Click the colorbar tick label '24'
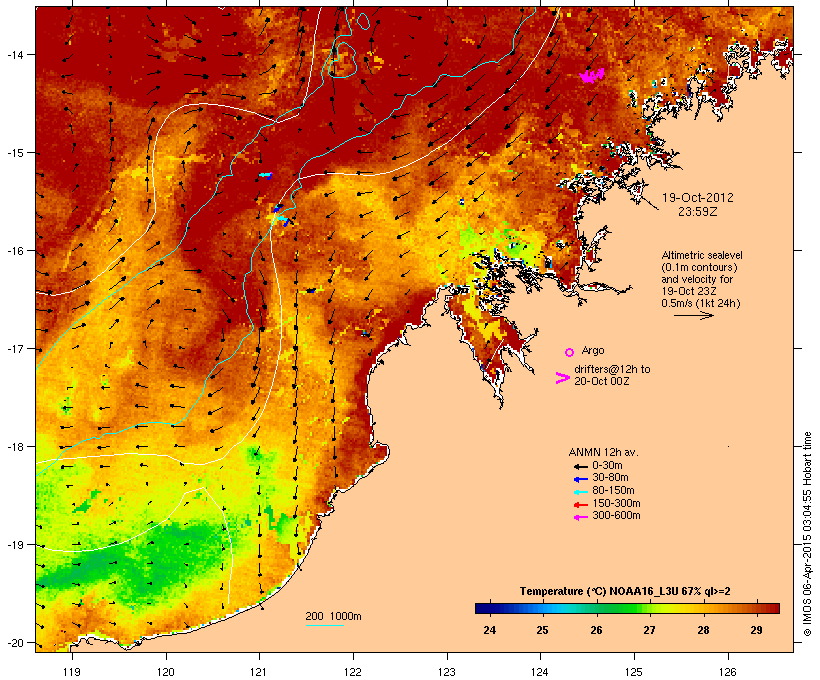The height and width of the screenshot is (680, 820). click(489, 630)
